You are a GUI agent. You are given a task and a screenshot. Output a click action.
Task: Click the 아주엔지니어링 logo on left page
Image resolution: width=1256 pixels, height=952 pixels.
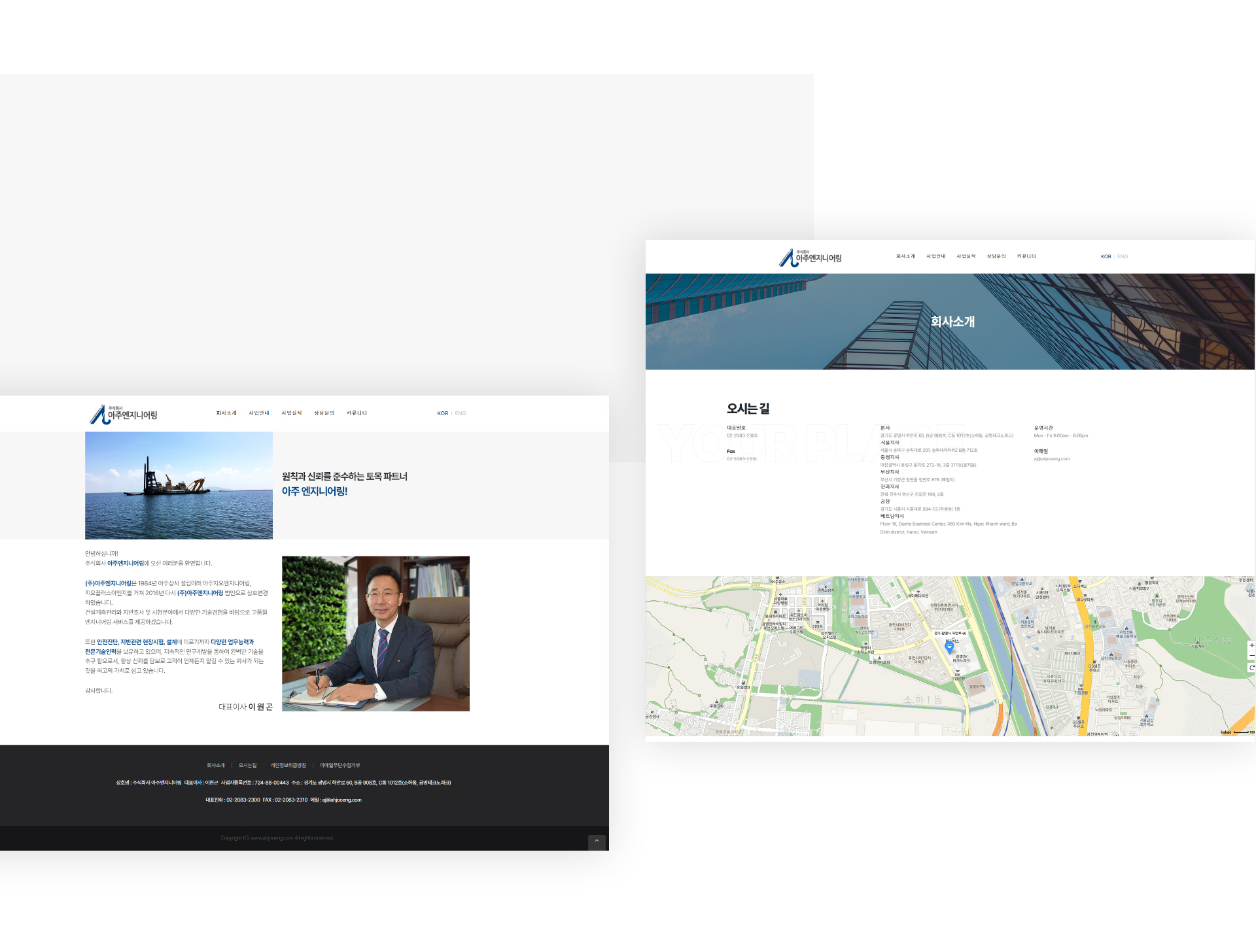(124, 414)
